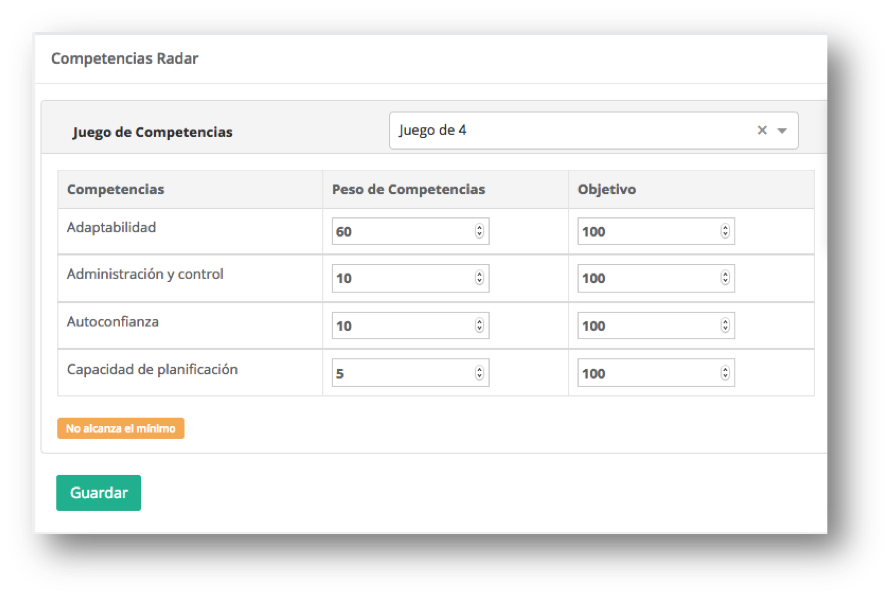This screenshot has width=892, height=599.
Task: Click the Juego de 4 combo box
Action: [x=593, y=130]
